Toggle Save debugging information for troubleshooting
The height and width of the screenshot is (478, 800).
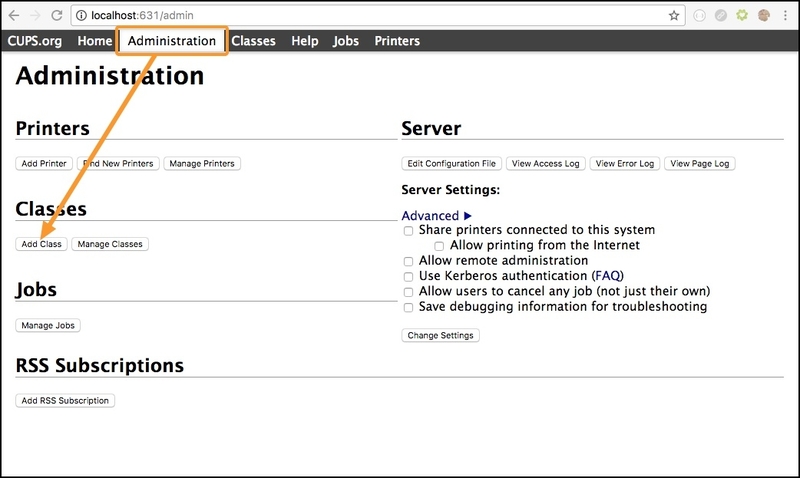click(x=408, y=307)
